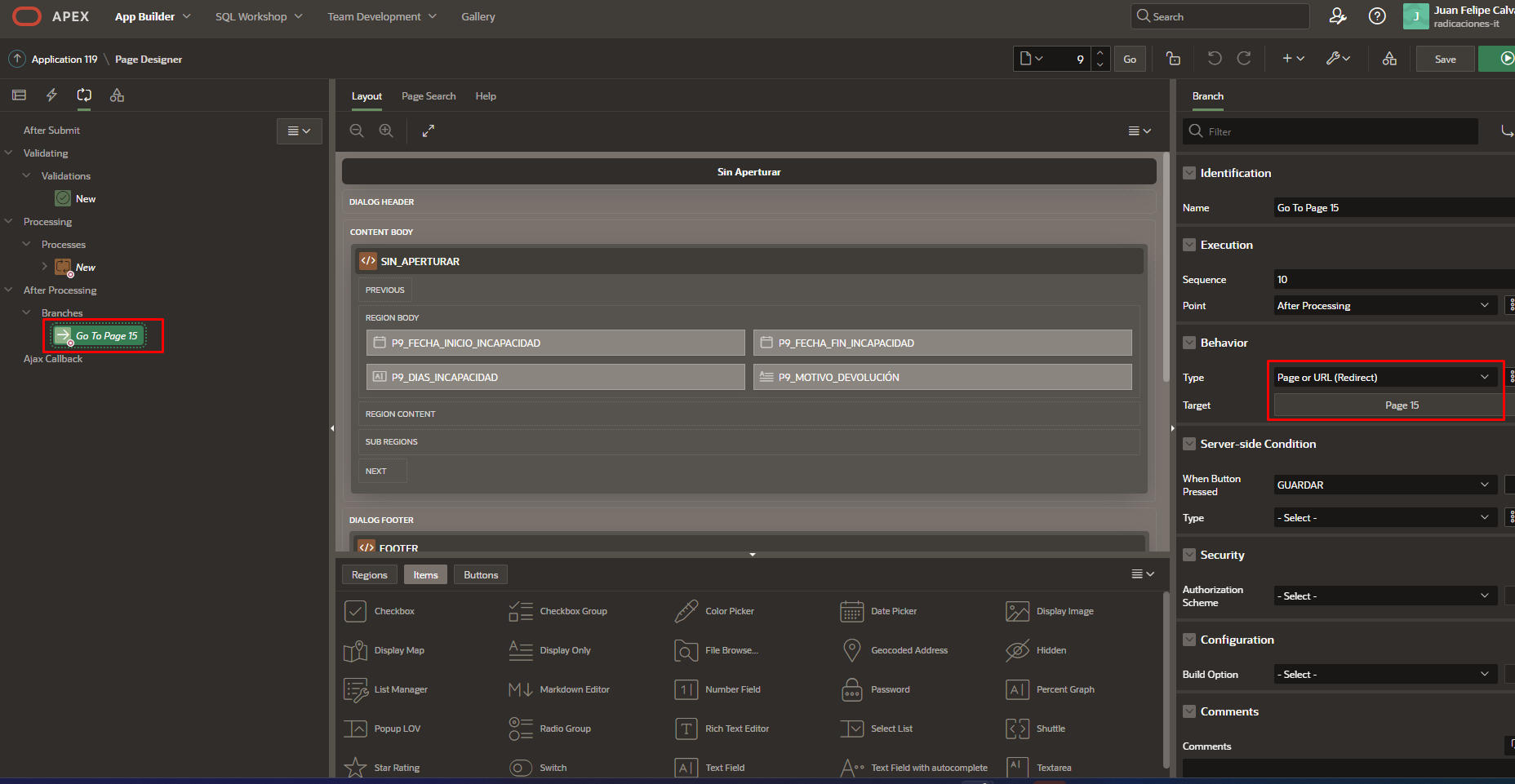The width and height of the screenshot is (1515, 784).
Task: Collapse the Validating tree node
Action: pyautogui.click(x=9, y=153)
